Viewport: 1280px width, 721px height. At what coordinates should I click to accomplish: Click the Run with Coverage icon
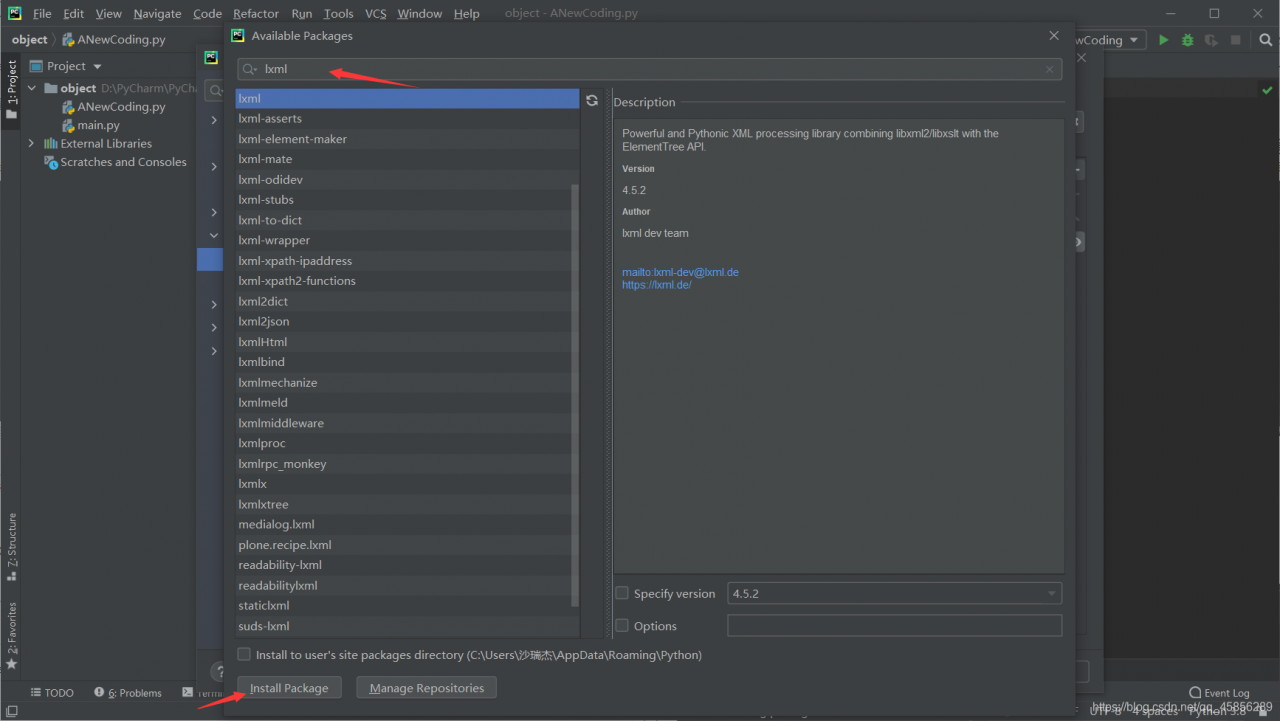[x=1211, y=40]
